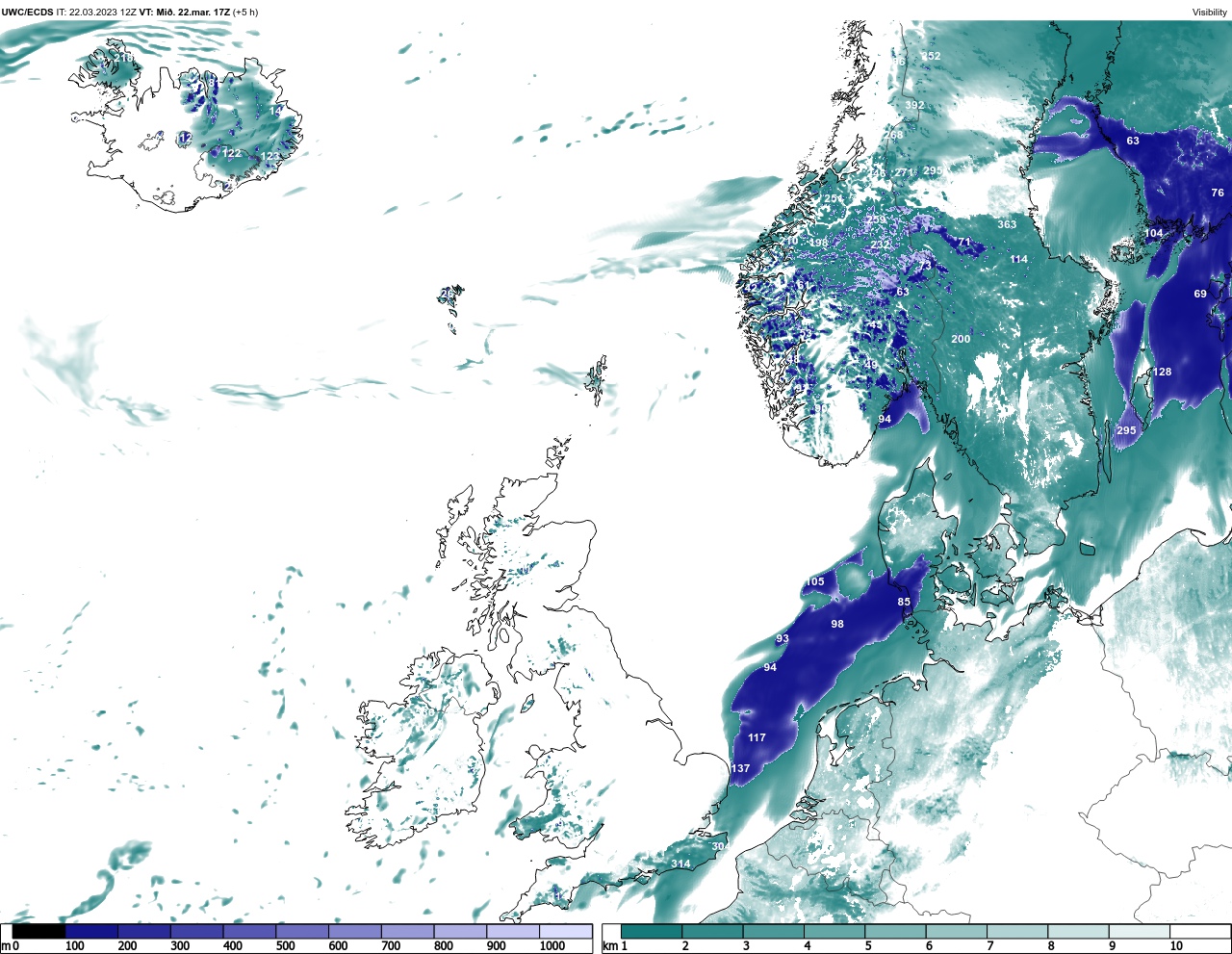Select the 7–8 km legend swatch

tap(1017, 931)
